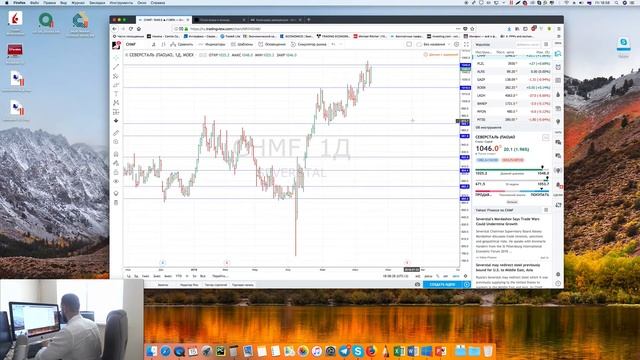Click the sell-buy technical rating gauge
Screen dimensions: 640x360
[x=512, y=192]
